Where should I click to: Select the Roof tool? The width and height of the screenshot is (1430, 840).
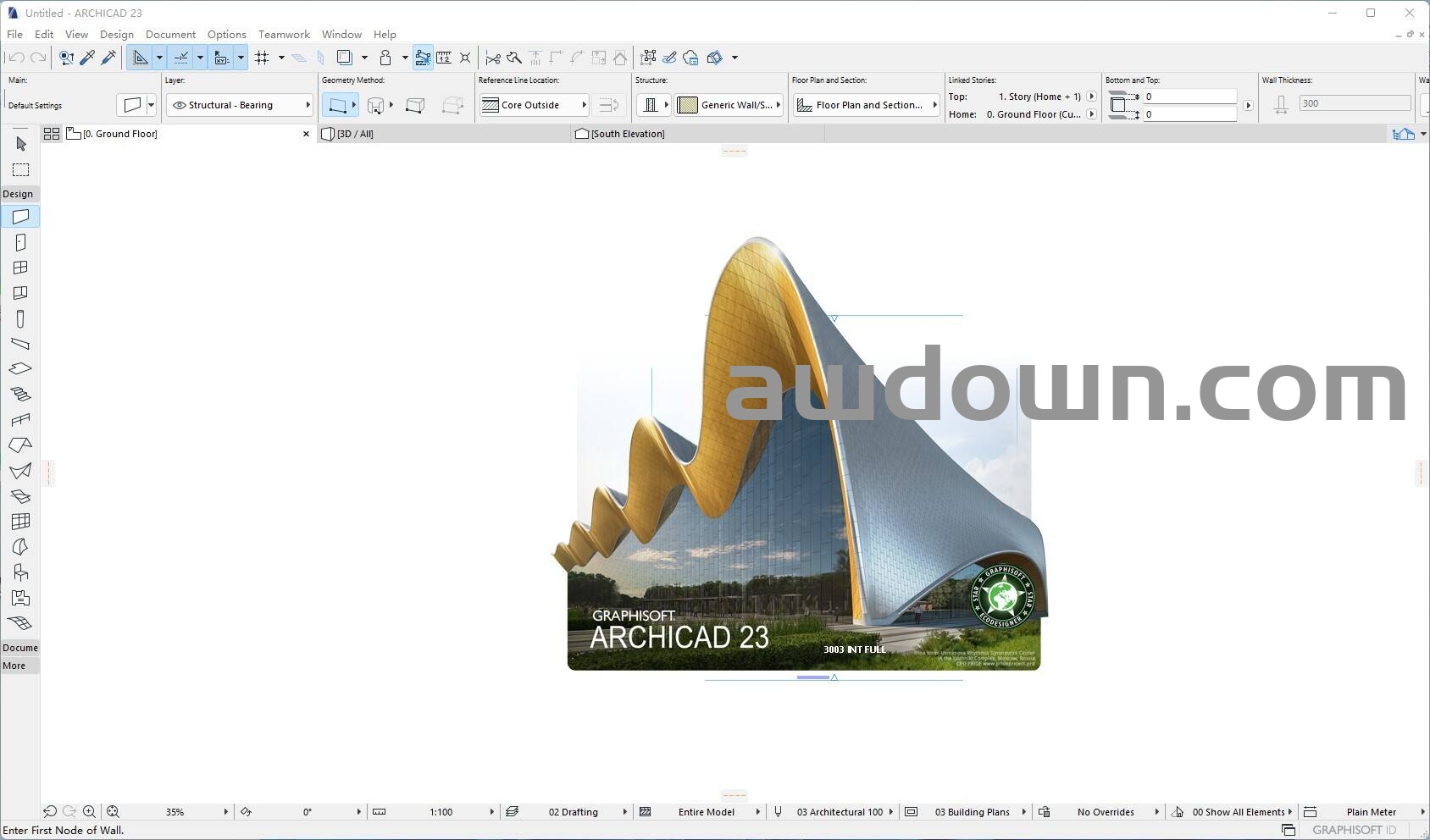click(20, 445)
